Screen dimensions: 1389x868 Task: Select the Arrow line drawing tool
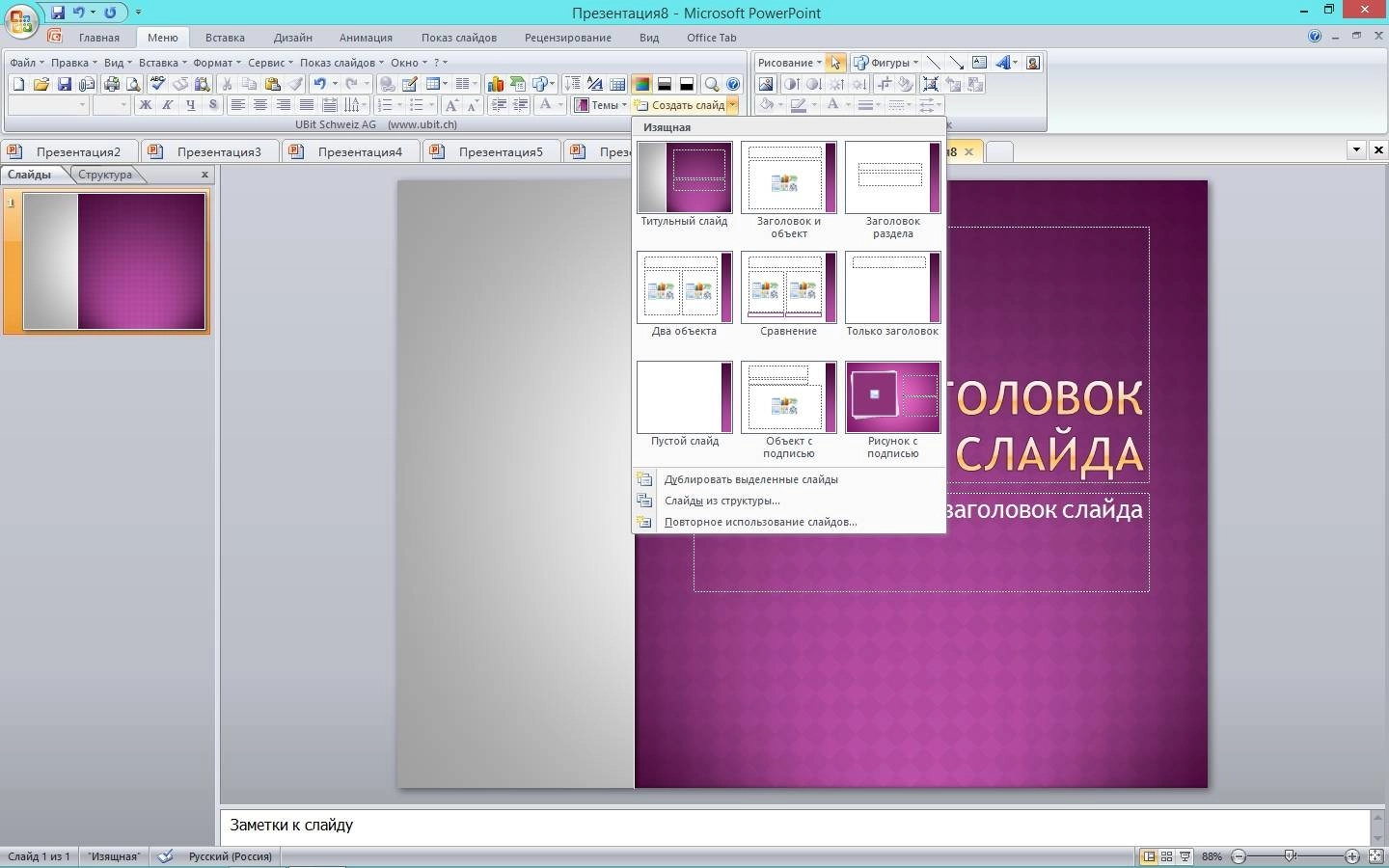click(x=956, y=63)
